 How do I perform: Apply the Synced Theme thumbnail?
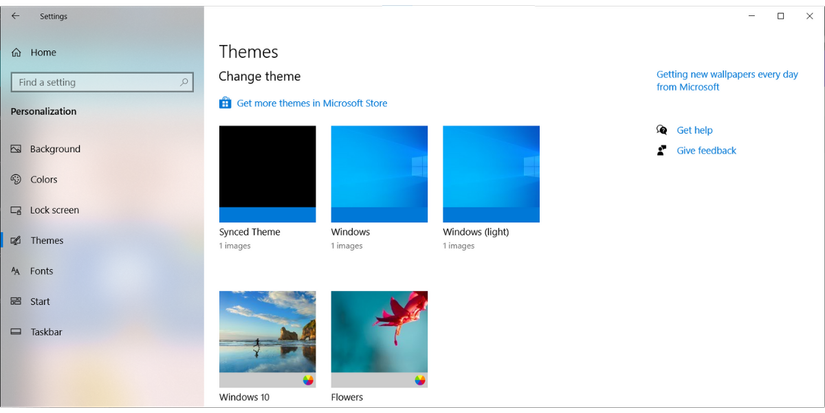pos(267,174)
